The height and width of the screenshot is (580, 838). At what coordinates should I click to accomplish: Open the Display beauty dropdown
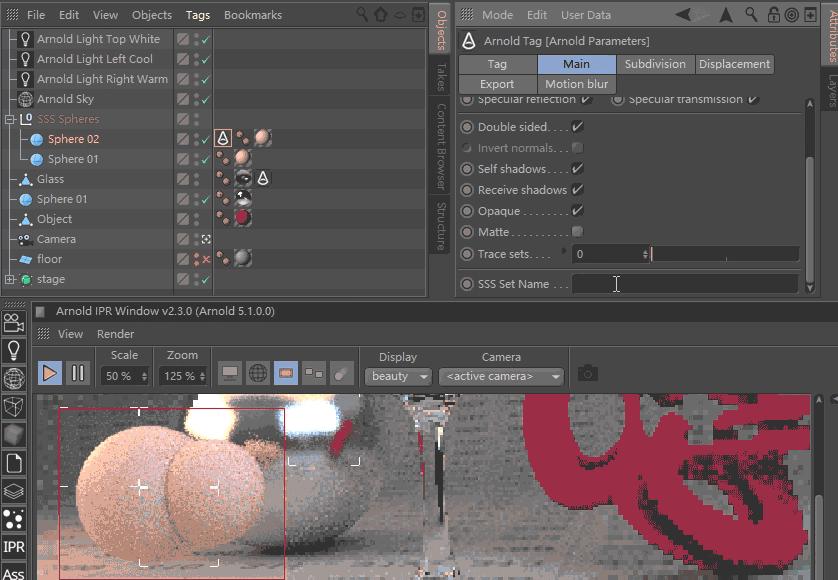[x=397, y=376]
